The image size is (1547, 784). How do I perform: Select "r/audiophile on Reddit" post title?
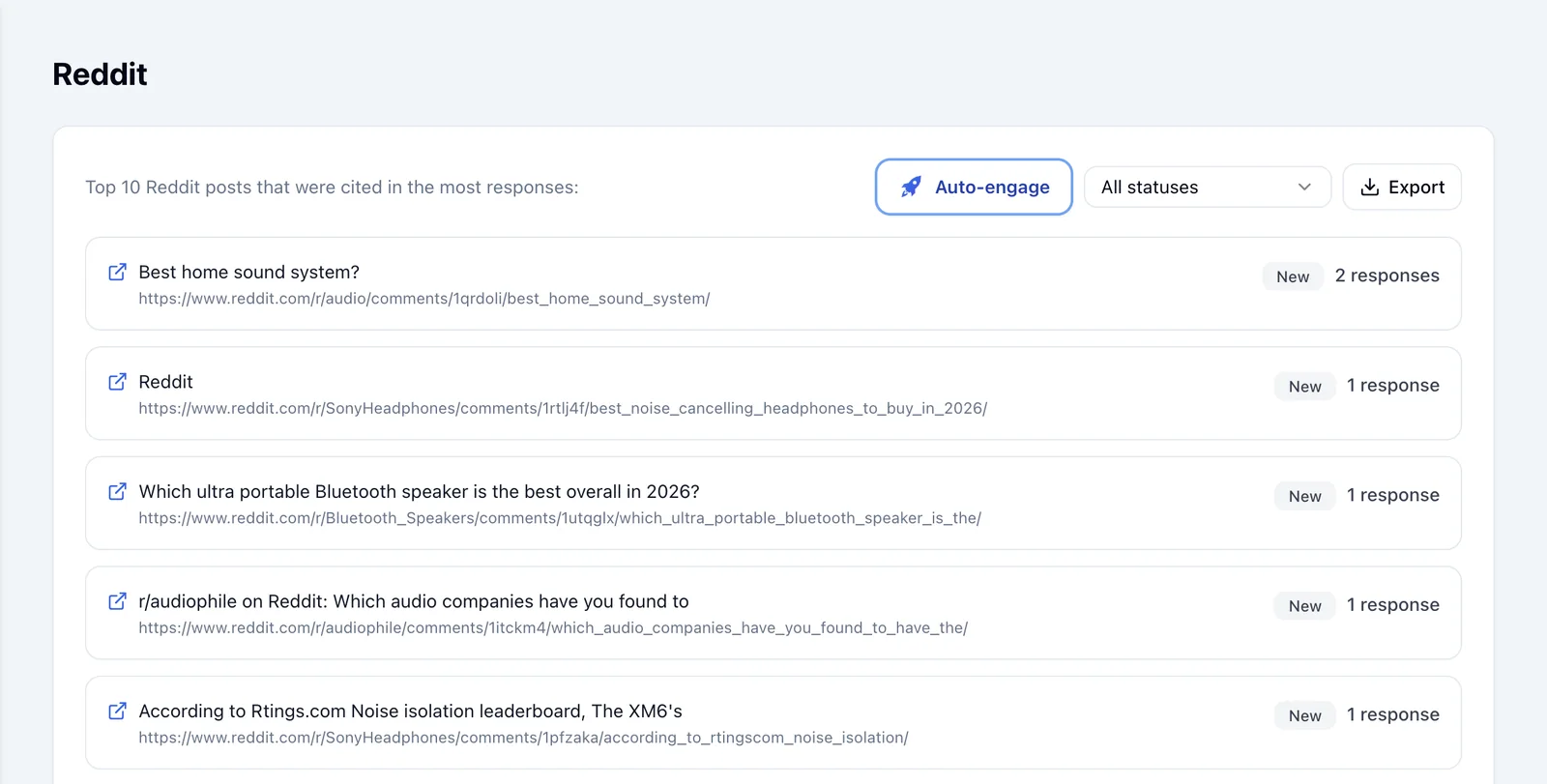pyautogui.click(x=414, y=601)
